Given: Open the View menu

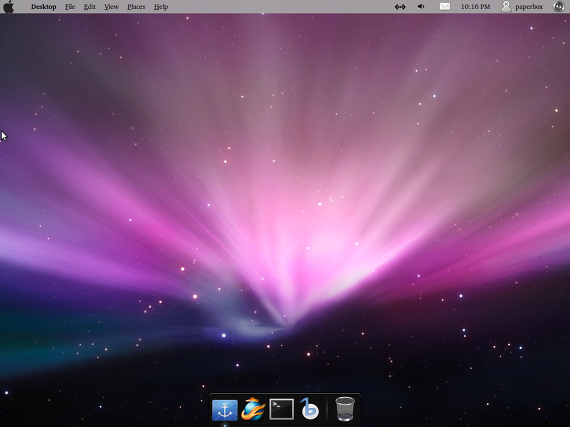Looking at the screenshot, I should 111,7.
